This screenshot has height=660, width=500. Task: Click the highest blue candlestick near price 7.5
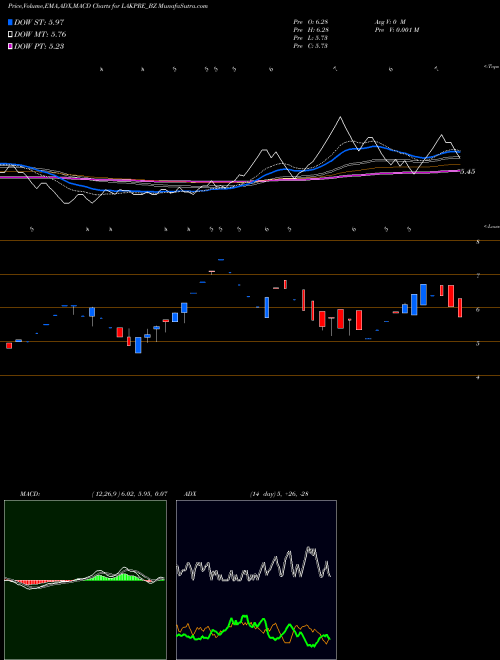click(x=221, y=260)
